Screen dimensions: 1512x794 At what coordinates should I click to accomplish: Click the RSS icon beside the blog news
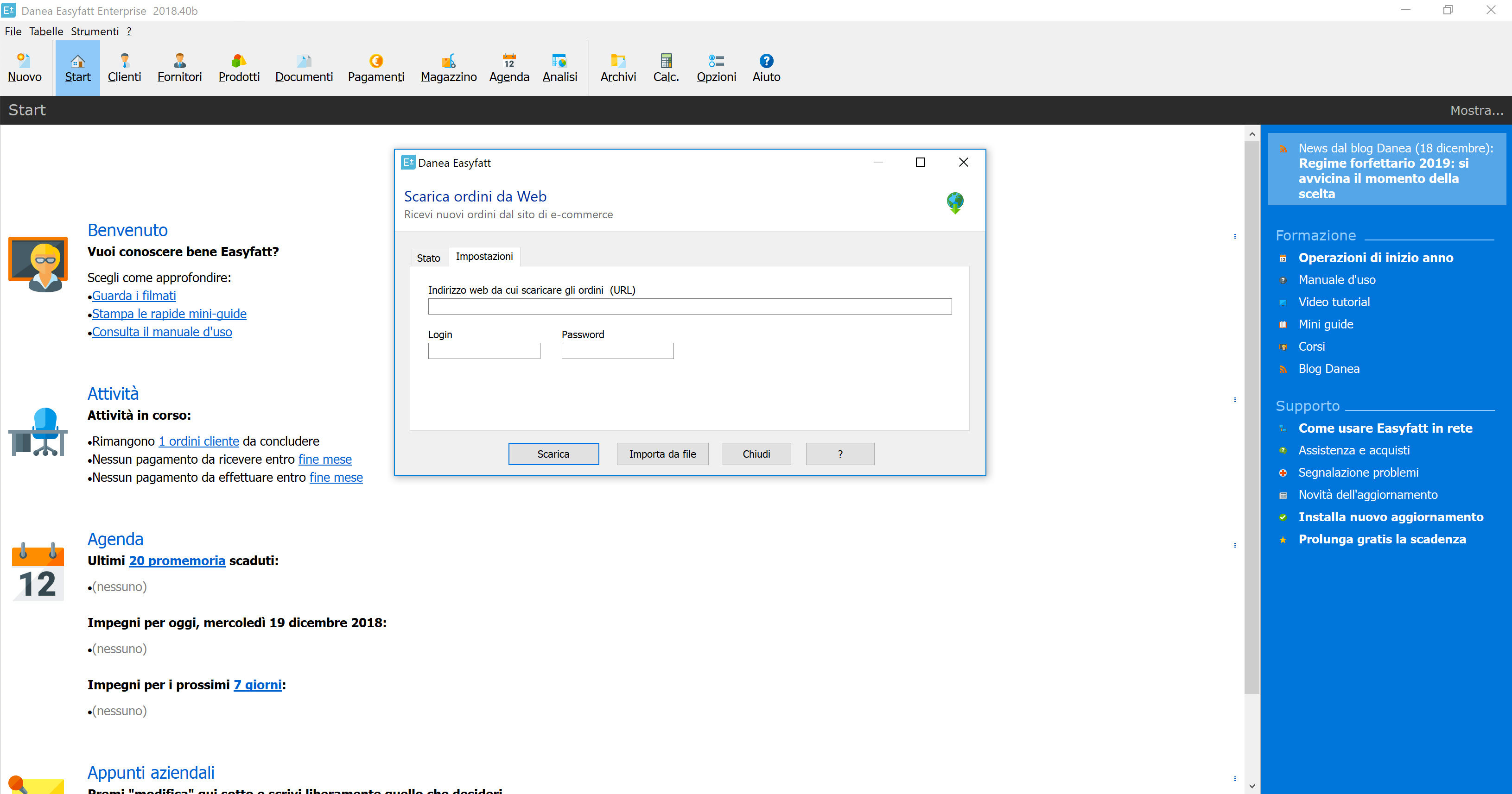tap(1283, 149)
